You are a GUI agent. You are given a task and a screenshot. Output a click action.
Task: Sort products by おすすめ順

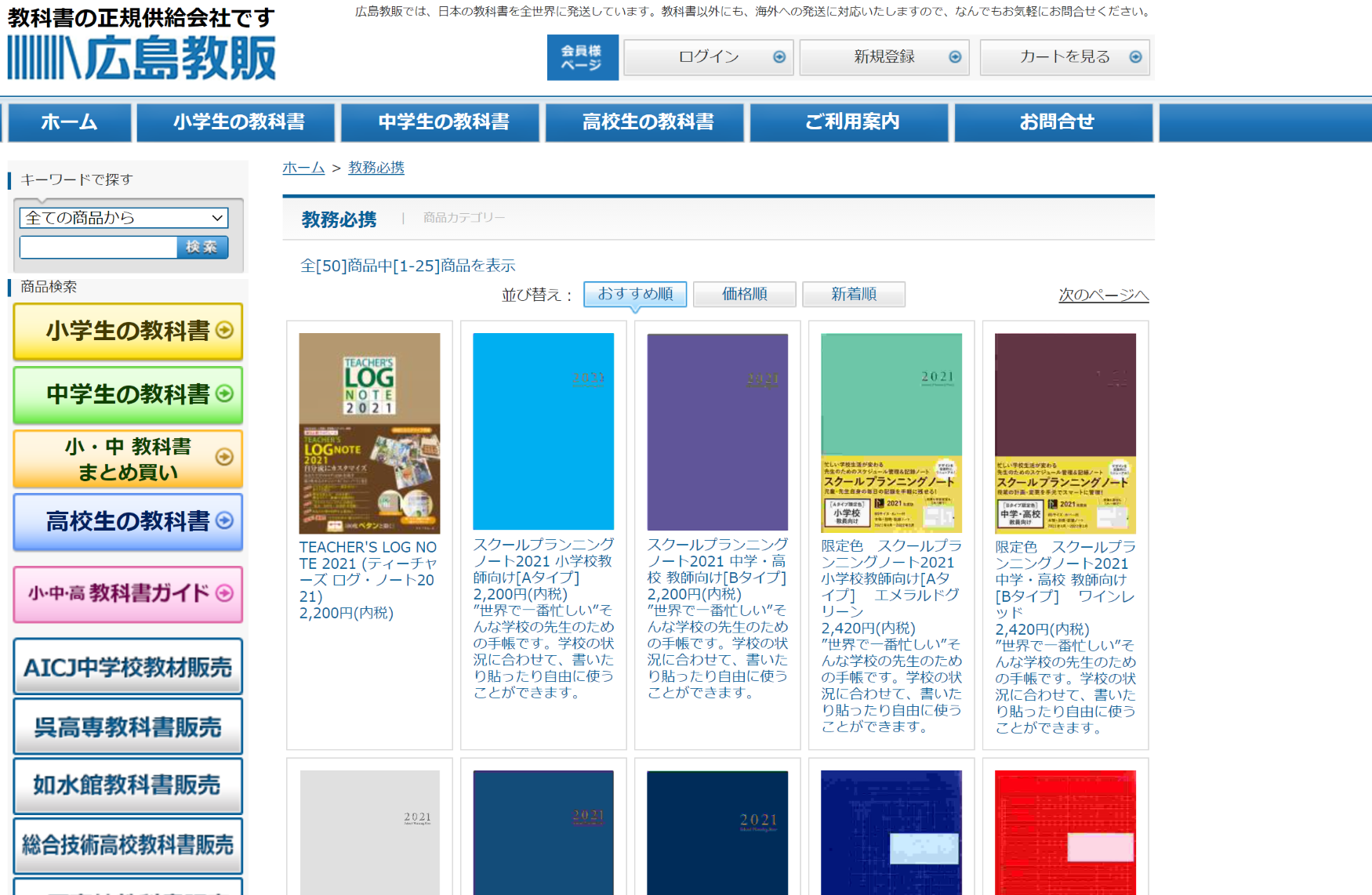(635, 294)
